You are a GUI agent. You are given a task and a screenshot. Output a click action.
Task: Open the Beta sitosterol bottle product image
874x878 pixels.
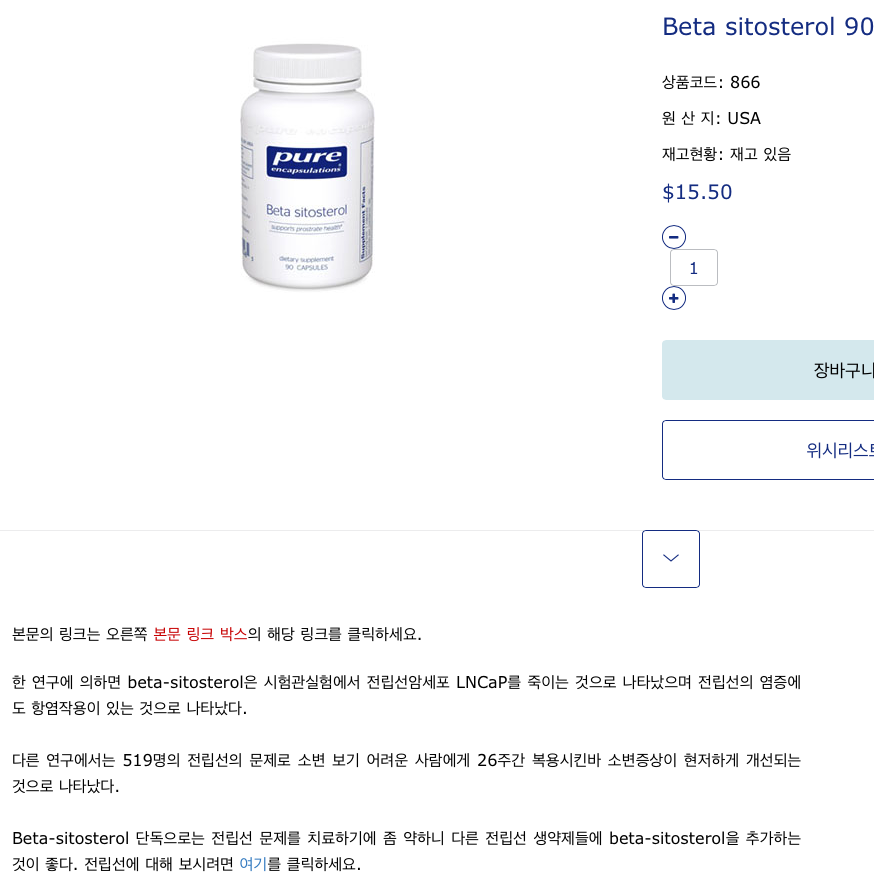(x=307, y=167)
